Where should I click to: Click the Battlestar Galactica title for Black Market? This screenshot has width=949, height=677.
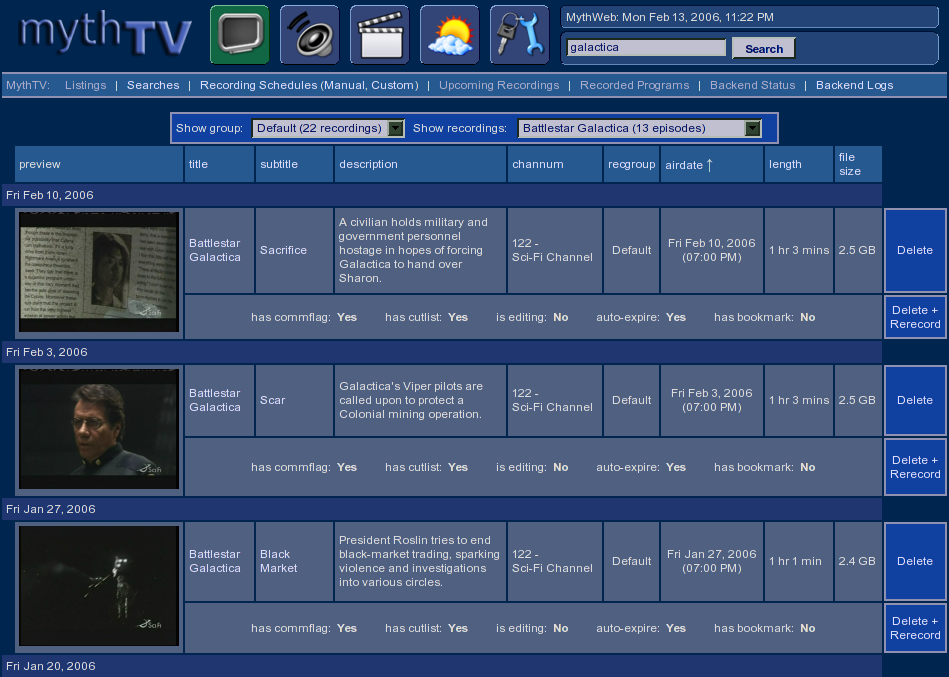coord(215,561)
